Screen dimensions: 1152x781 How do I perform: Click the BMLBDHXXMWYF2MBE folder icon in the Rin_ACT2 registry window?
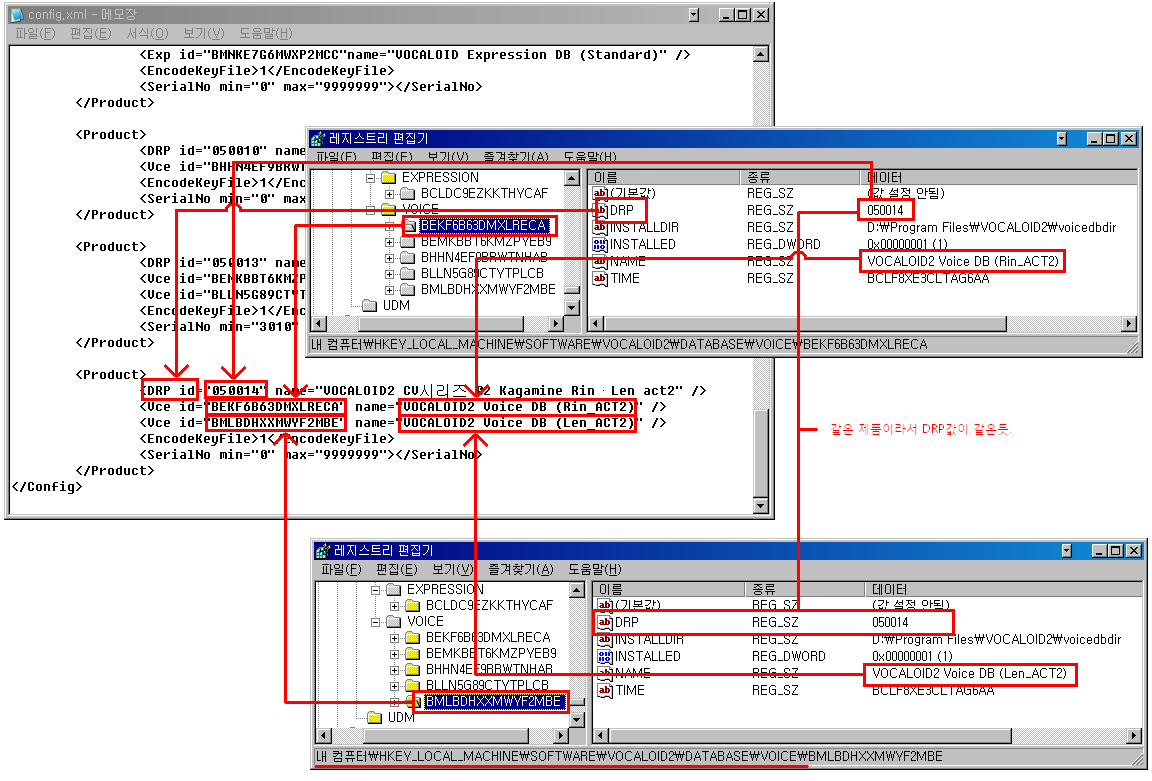click(408, 290)
